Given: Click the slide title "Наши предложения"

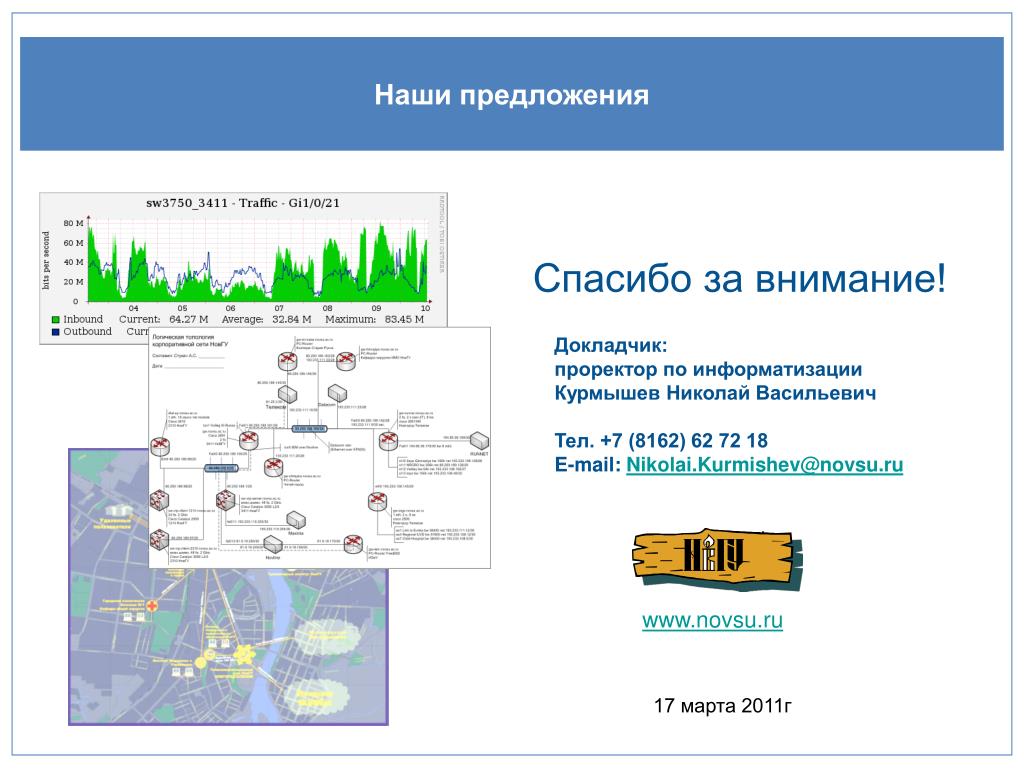Looking at the screenshot, I should point(511,95).
